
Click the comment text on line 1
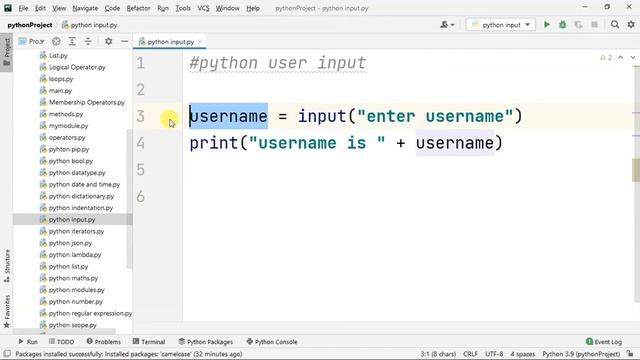click(x=278, y=63)
